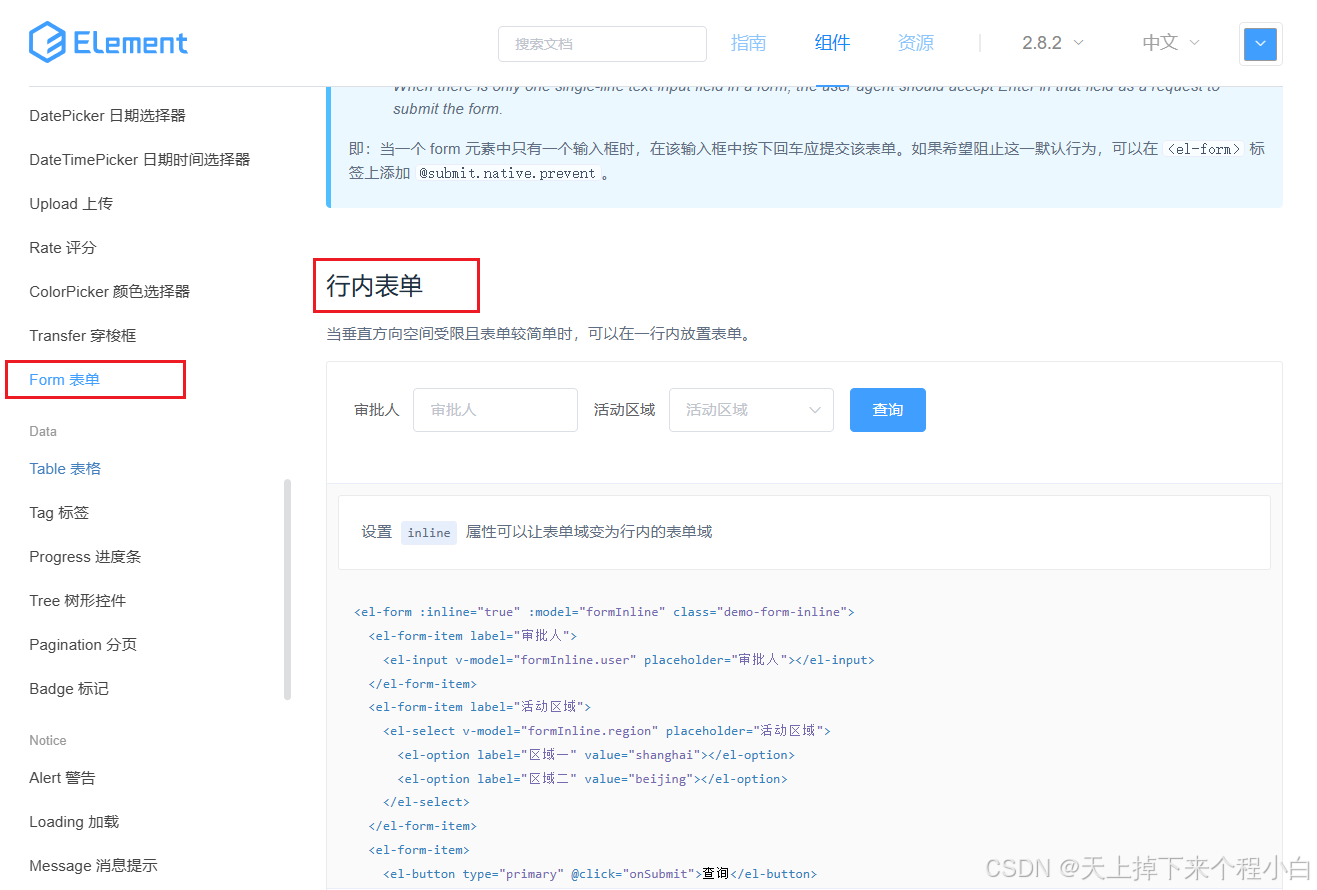Open the 资源 nav tab
The width and height of the screenshot is (1317, 890).
tap(915, 43)
